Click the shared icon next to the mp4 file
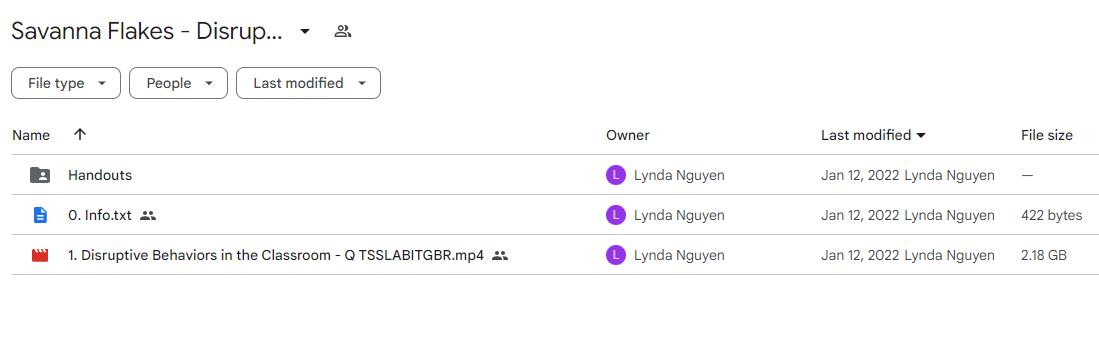 coord(500,256)
